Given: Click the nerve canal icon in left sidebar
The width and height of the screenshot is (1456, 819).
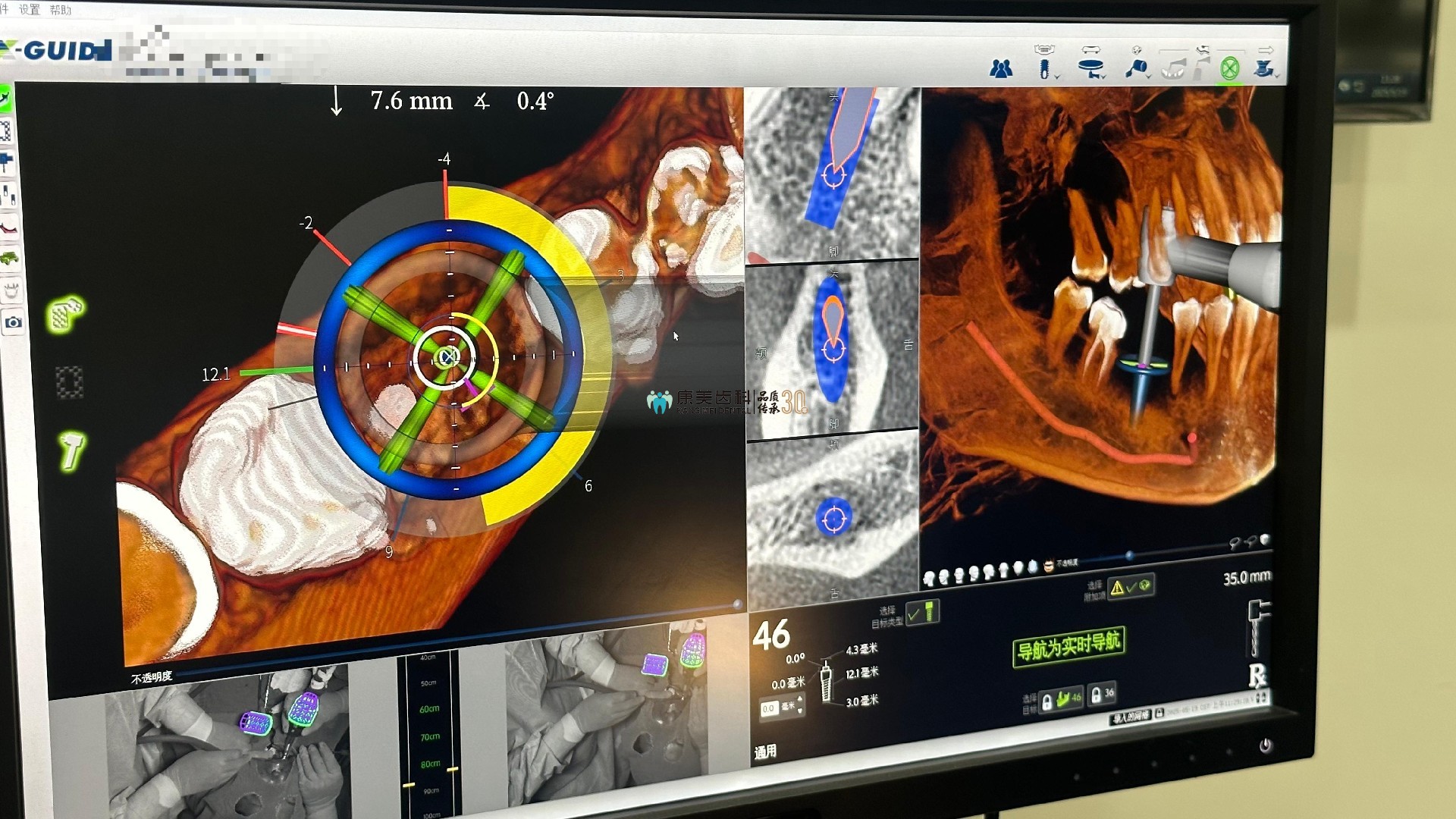Looking at the screenshot, I should [x=9, y=227].
